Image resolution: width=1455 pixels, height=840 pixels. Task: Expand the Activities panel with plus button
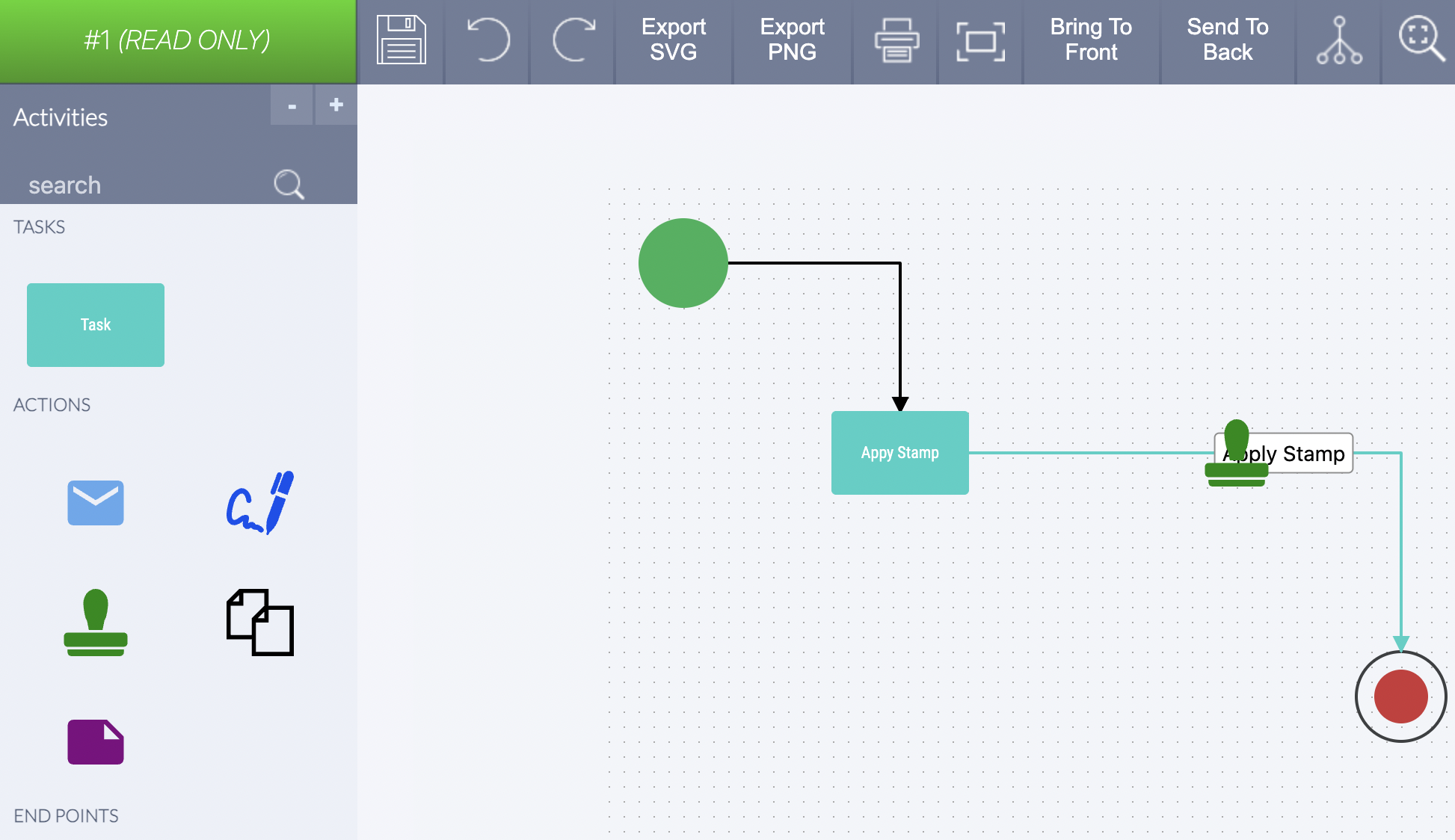[336, 105]
